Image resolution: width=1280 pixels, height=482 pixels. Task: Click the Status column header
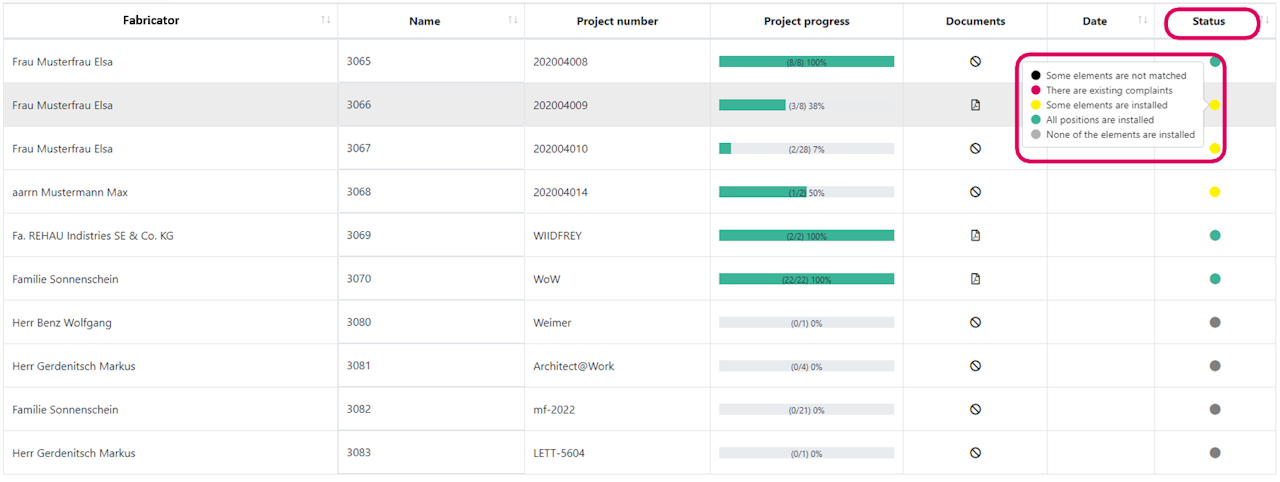[1208, 21]
